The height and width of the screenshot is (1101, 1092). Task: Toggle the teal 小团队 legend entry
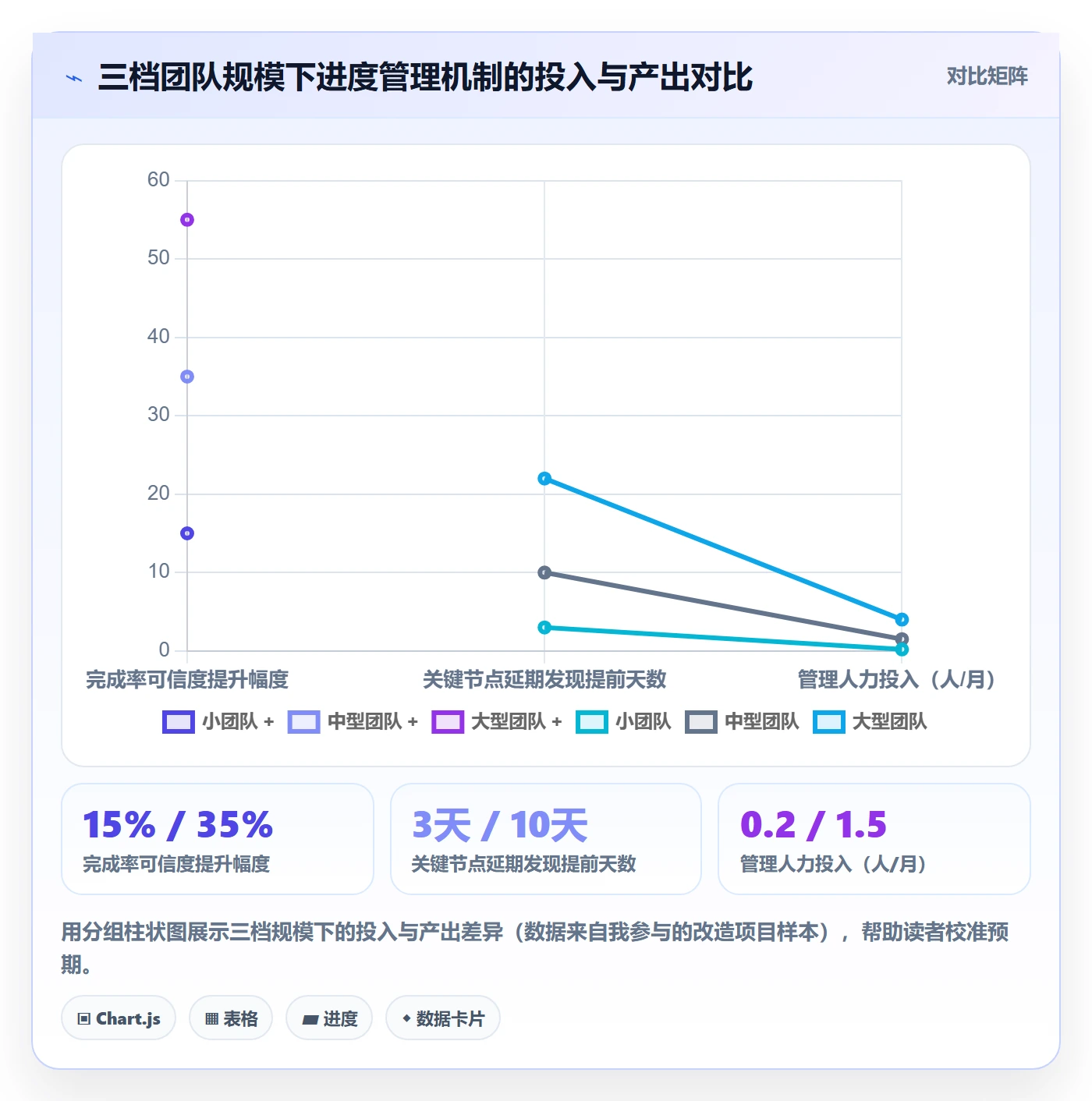[x=623, y=722]
